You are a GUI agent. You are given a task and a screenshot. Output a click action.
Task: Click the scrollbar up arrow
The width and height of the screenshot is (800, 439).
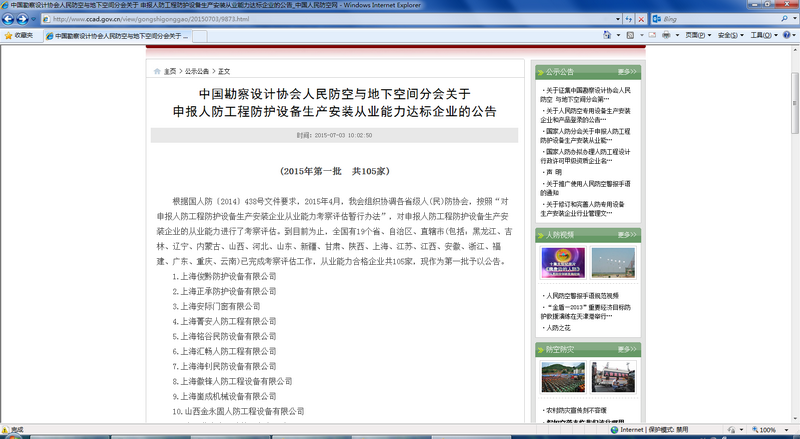click(795, 50)
